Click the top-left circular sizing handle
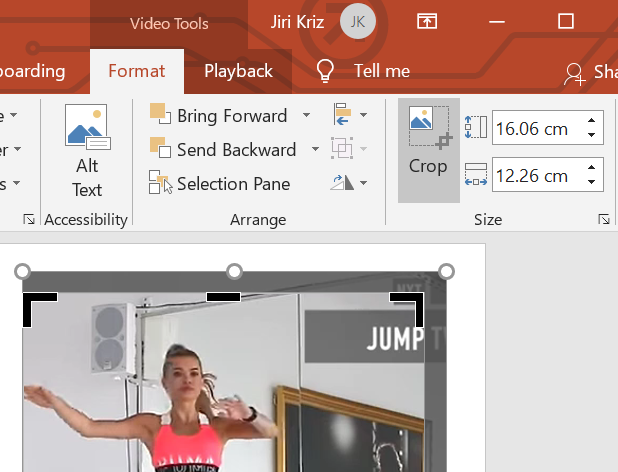618x472 pixels. (x=22, y=271)
